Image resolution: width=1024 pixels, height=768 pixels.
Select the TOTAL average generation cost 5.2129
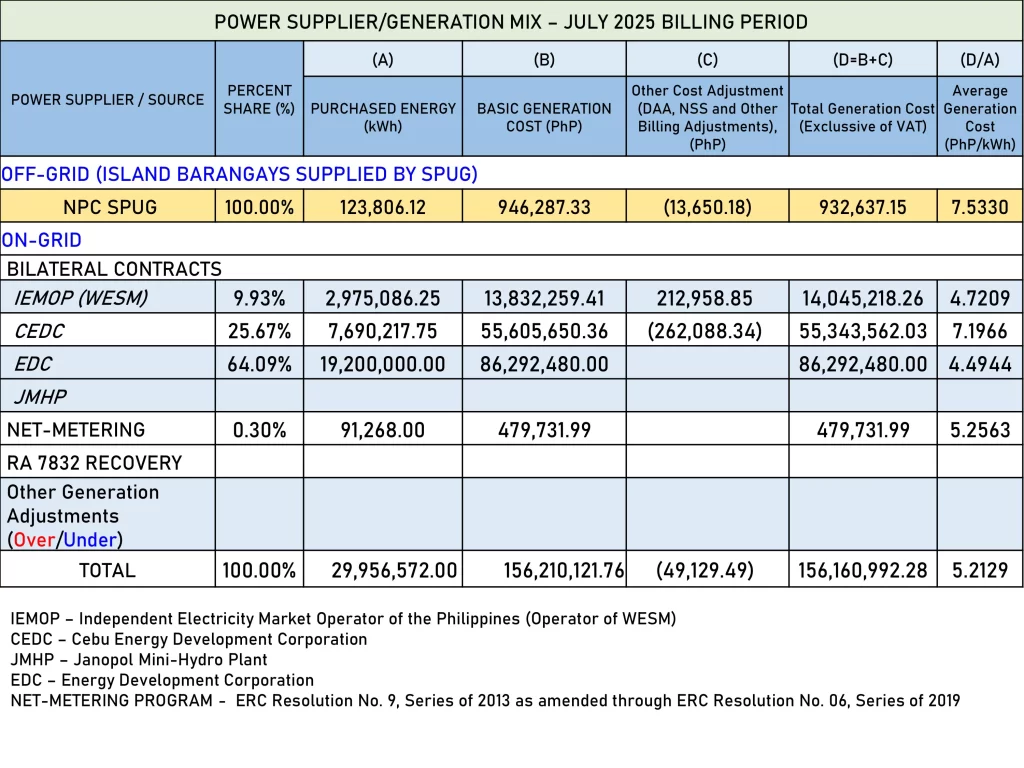[x=980, y=571]
